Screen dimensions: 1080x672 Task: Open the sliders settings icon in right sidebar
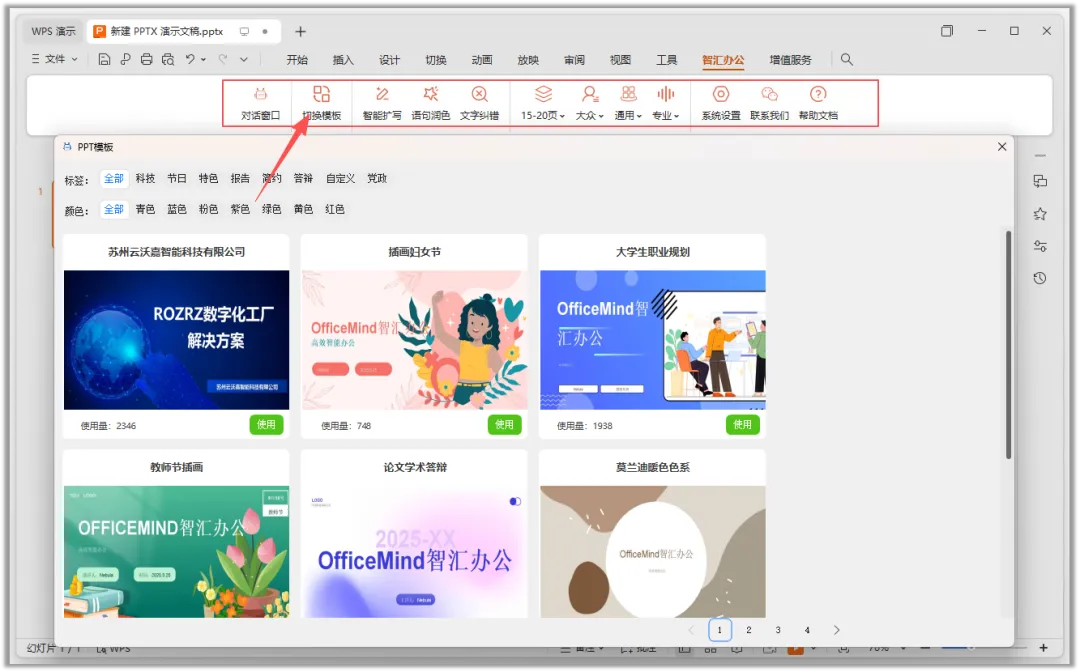tap(1040, 246)
